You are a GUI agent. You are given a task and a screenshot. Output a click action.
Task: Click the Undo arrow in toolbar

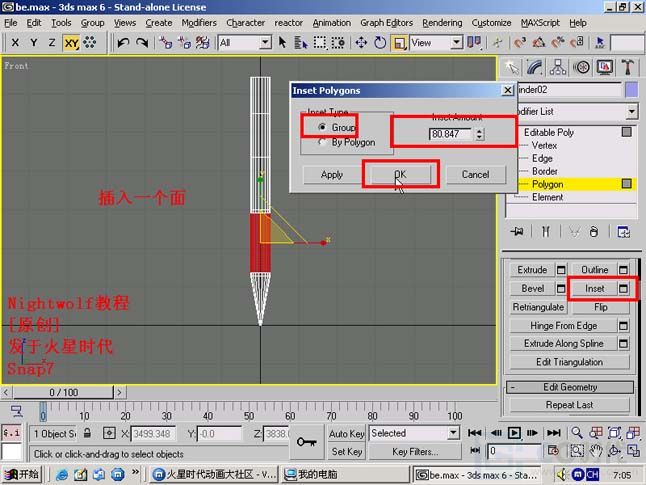click(123, 42)
